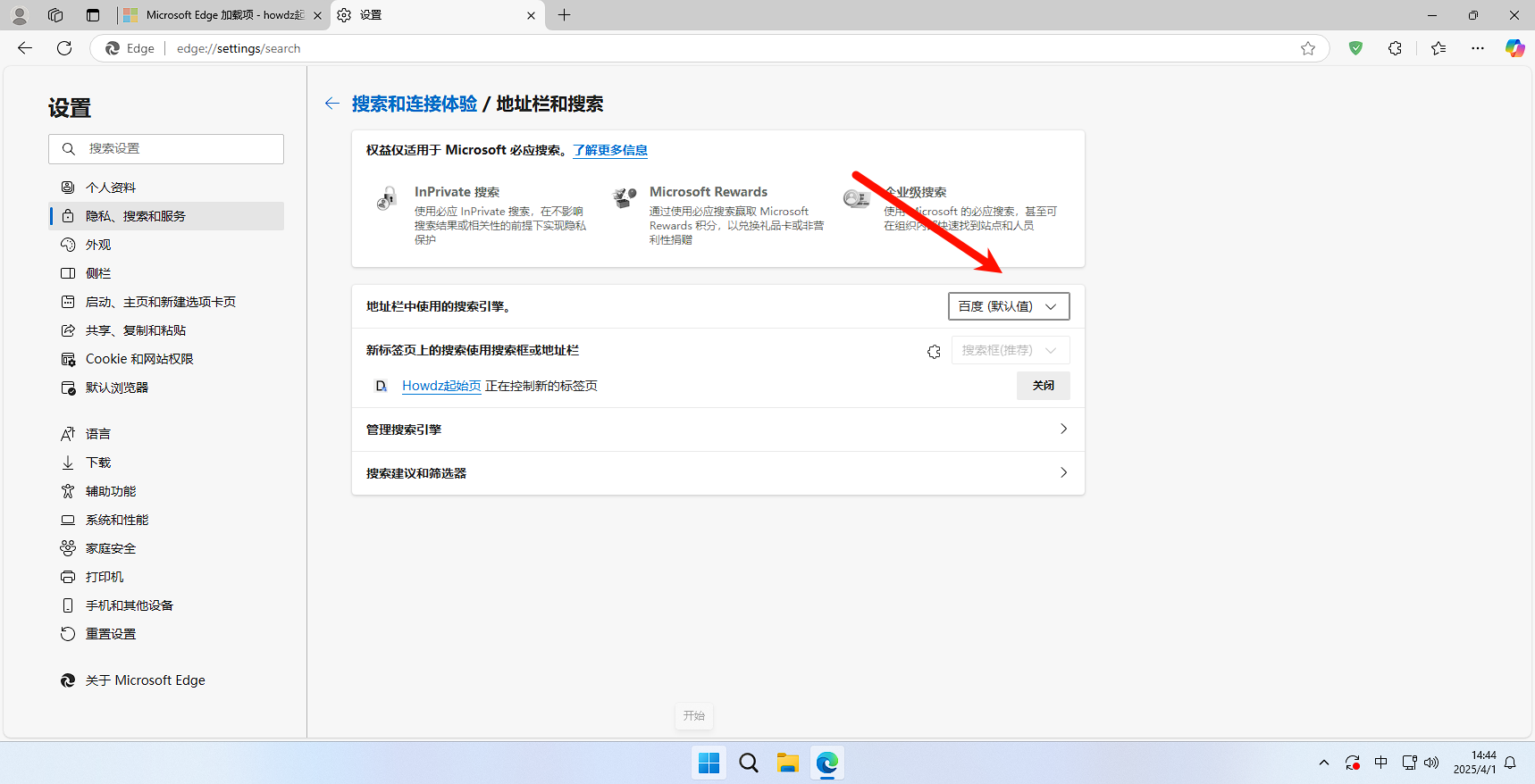This screenshot has width=1535, height=784.
Task: Open 个人资料 in settings sidebar
Action: (x=166, y=188)
